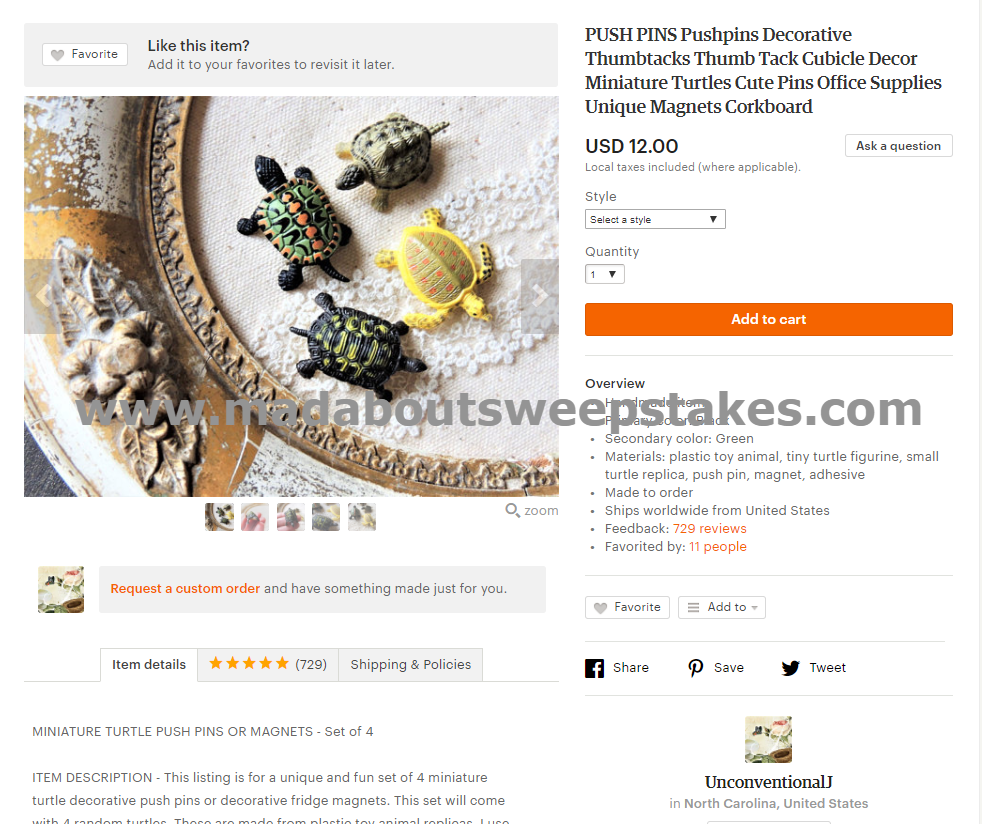982x824 pixels.
Task: Open the reviews tab with star rating
Action: click(268, 665)
